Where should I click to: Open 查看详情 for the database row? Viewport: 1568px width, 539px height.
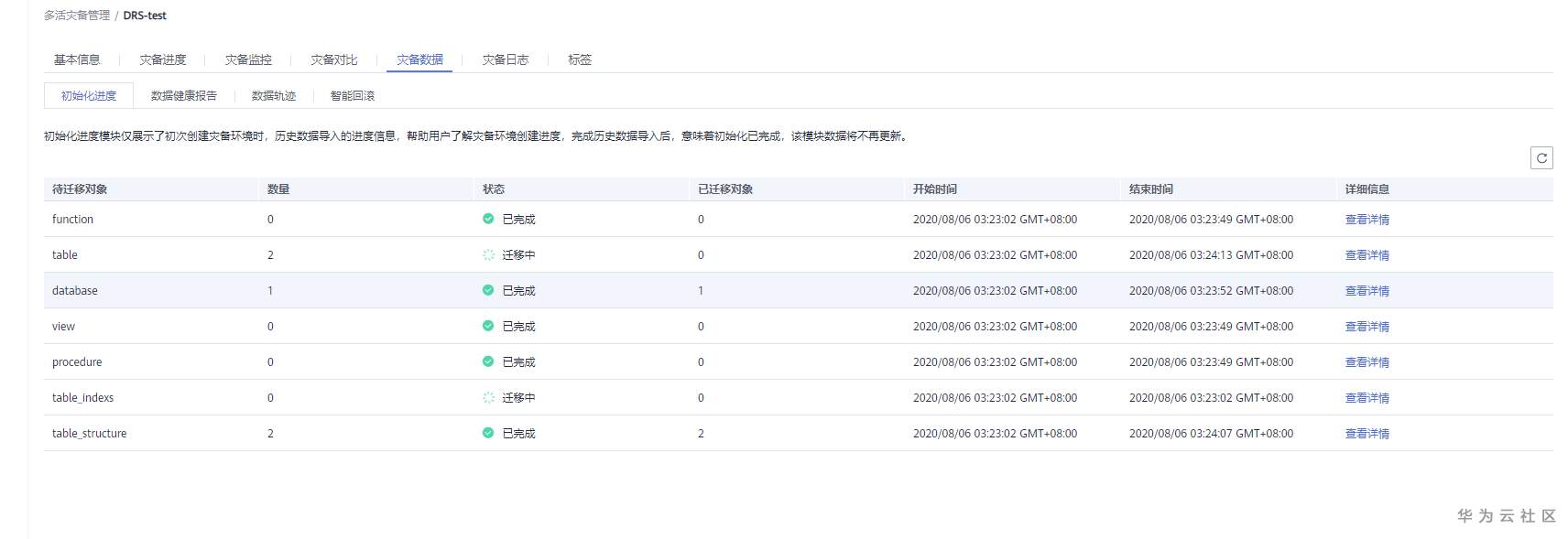coord(1367,291)
